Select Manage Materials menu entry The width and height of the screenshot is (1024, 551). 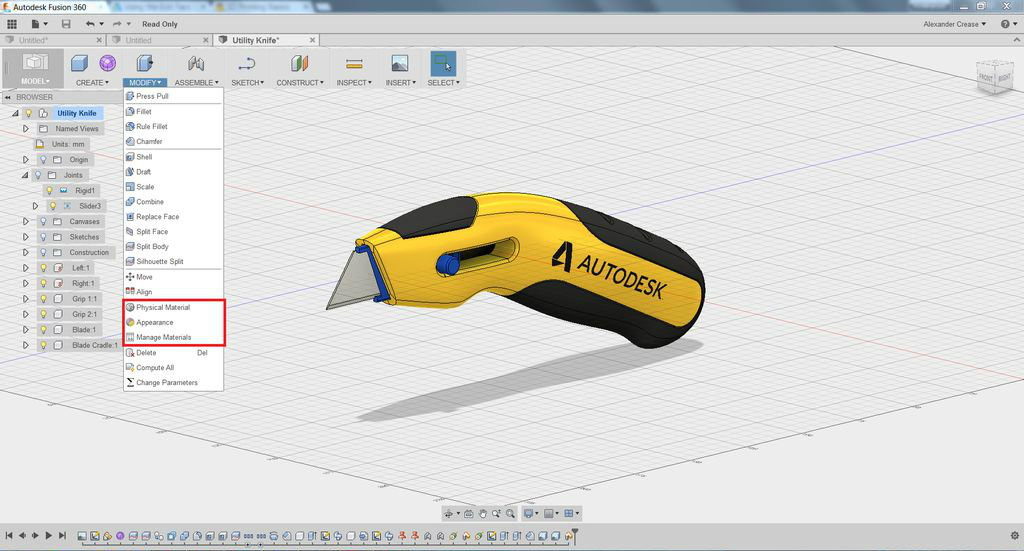(173, 337)
